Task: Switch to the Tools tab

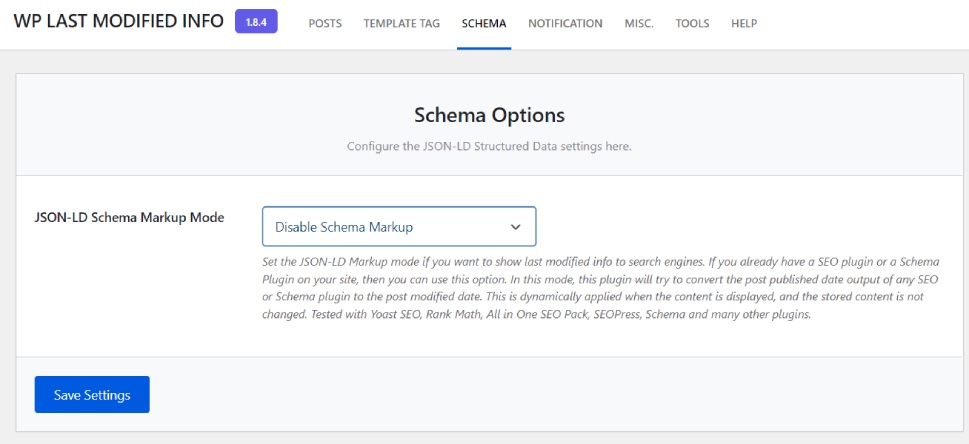Action: click(692, 23)
